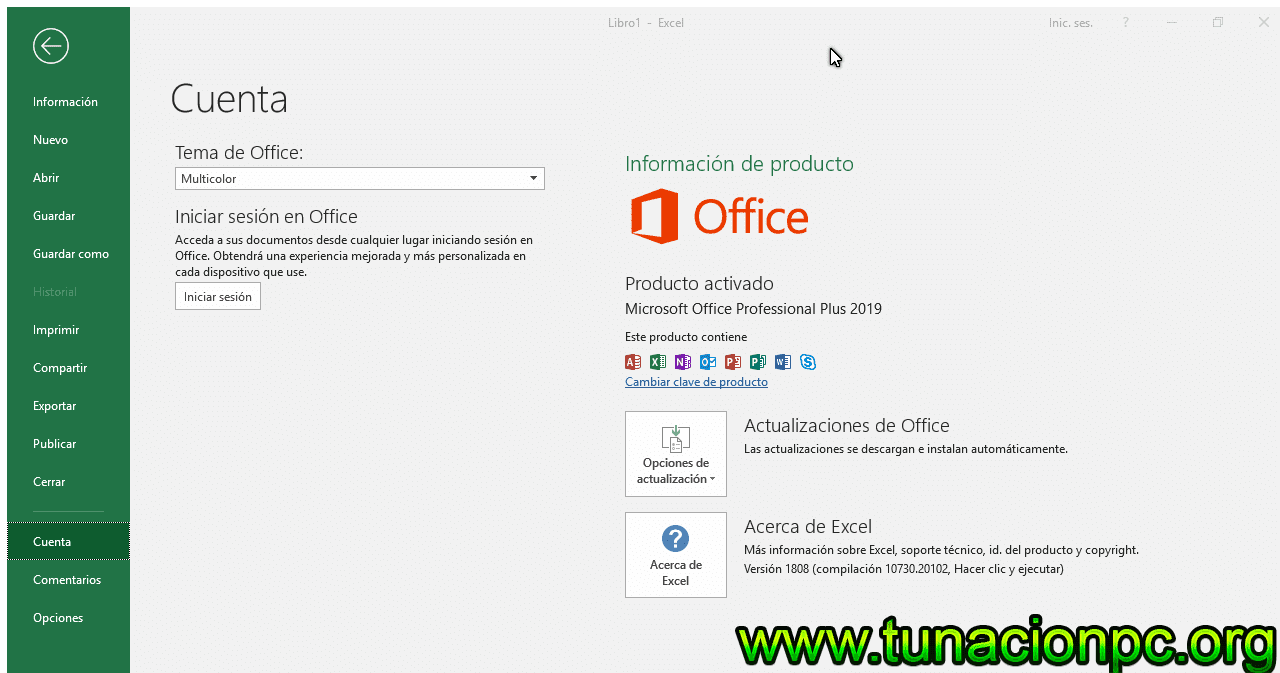Viewport: 1280px width, 673px height.
Task: Click Cambiar clave de producto link
Action: point(696,382)
